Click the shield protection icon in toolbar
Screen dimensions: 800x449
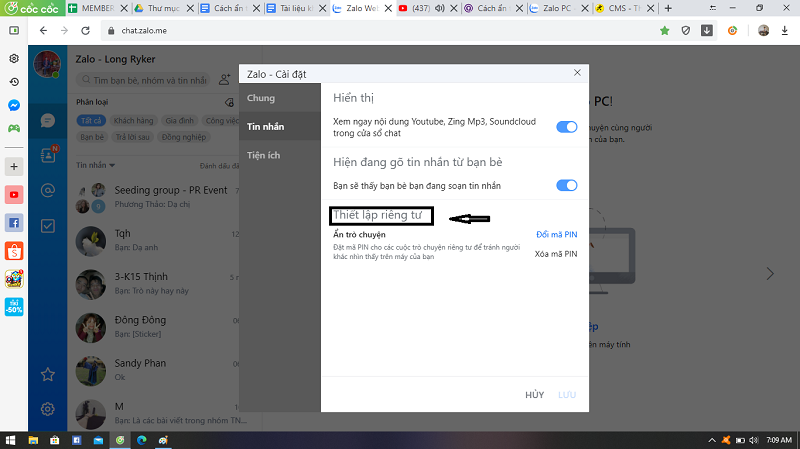click(686, 31)
